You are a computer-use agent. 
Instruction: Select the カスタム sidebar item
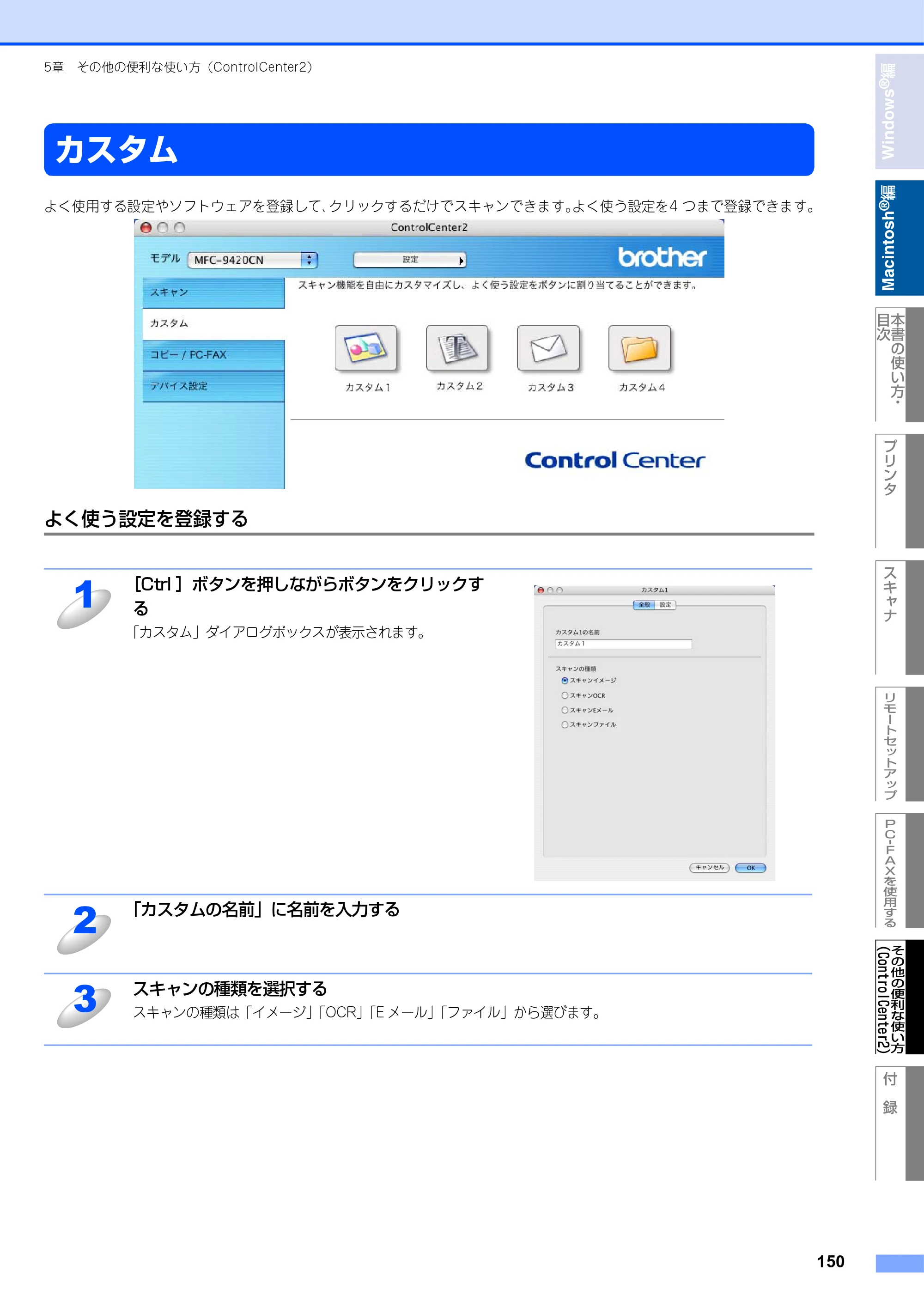click(213, 323)
